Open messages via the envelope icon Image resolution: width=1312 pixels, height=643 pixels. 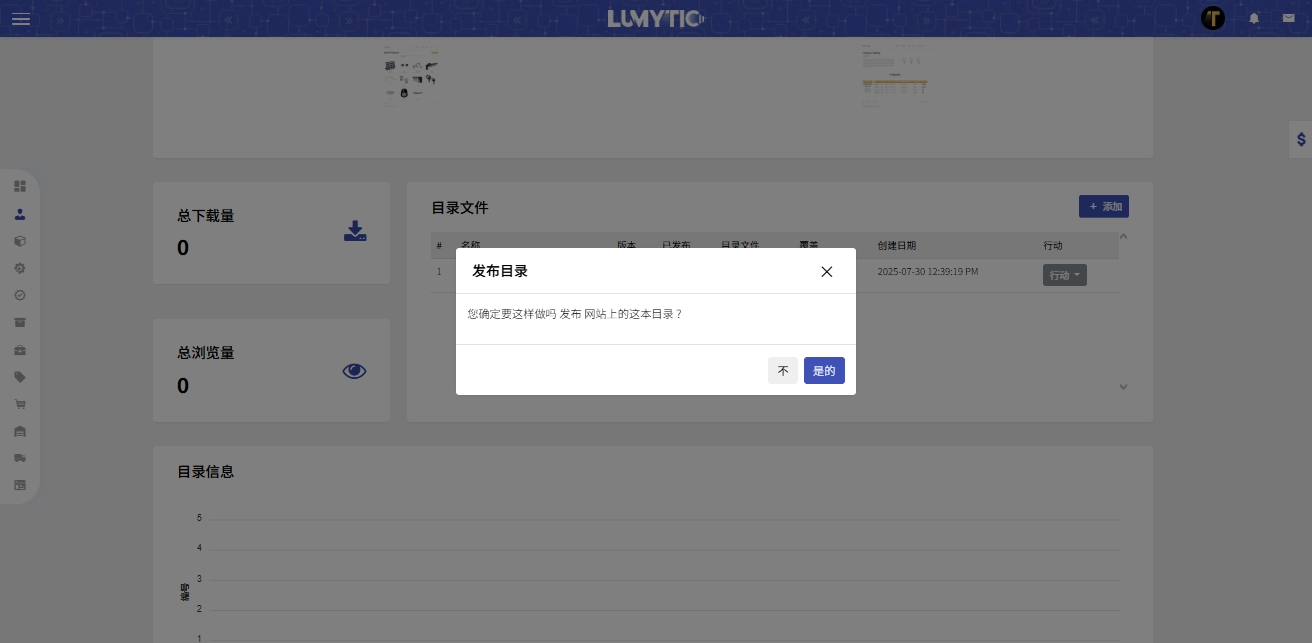(x=1289, y=18)
